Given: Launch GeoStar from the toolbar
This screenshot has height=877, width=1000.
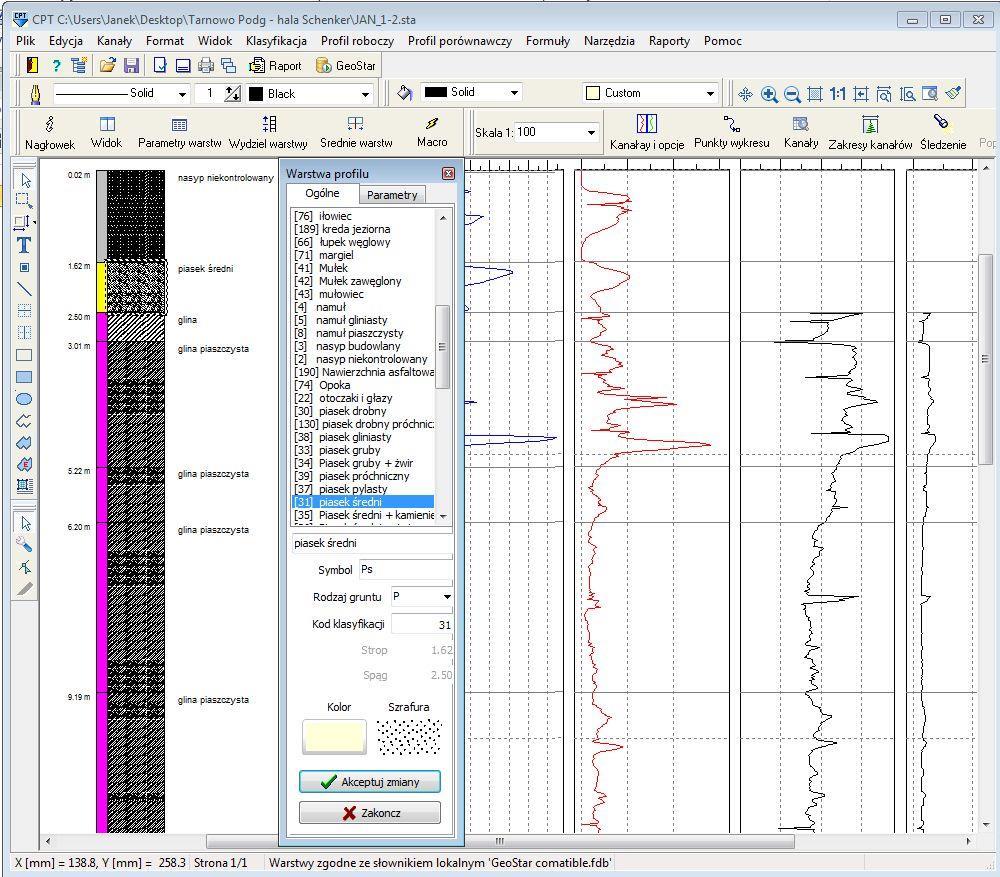Looking at the screenshot, I should pos(346,66).
